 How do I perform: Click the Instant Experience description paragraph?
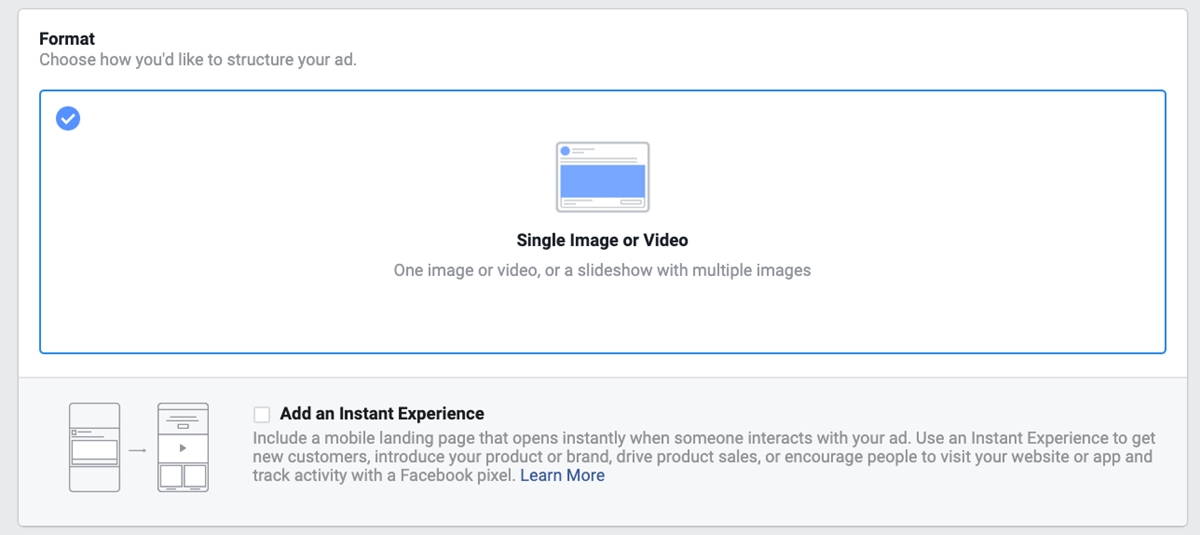point(700,448)
